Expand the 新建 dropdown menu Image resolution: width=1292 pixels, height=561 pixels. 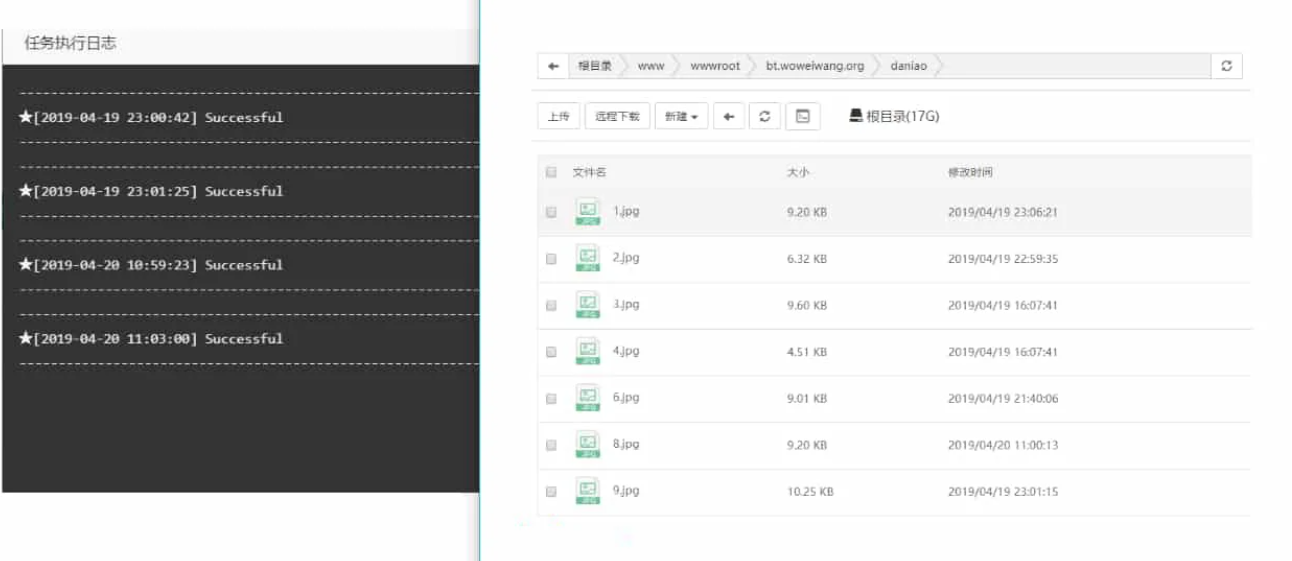[x=681, y=116]
